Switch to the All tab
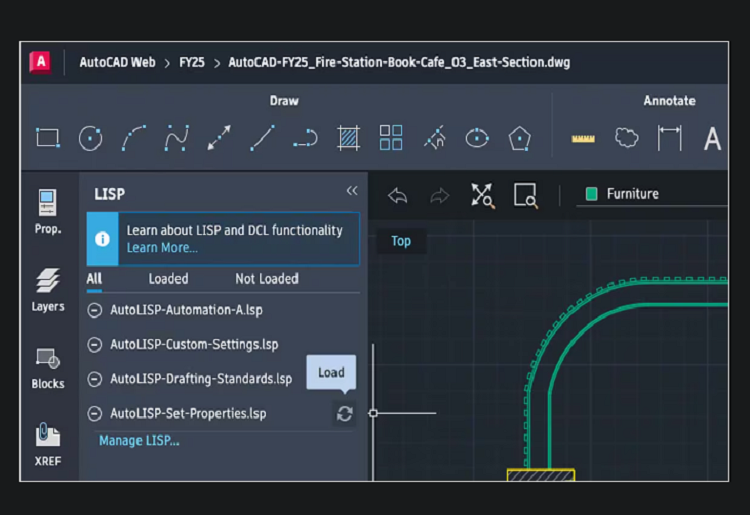Screen dimensions: 750x515 (x=94, y=279)
